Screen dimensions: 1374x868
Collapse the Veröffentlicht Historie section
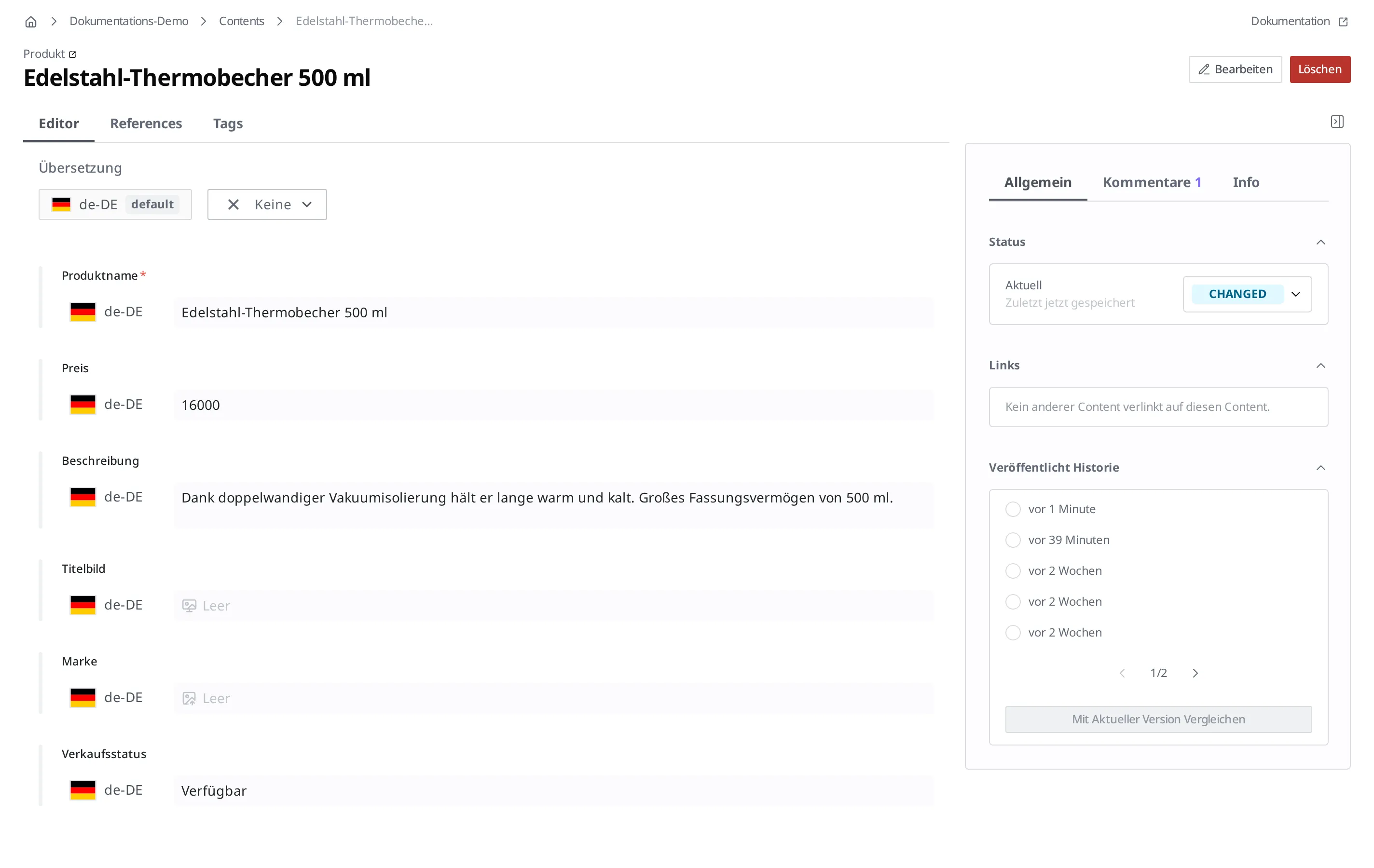(1320, 468)
